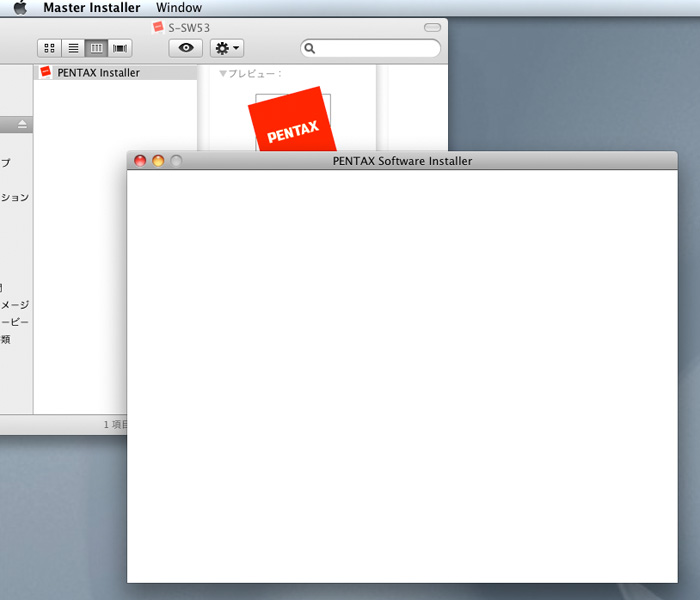Open the gear Action dropdown menu
Screen dimensions: 700x600
click(227, 48)
